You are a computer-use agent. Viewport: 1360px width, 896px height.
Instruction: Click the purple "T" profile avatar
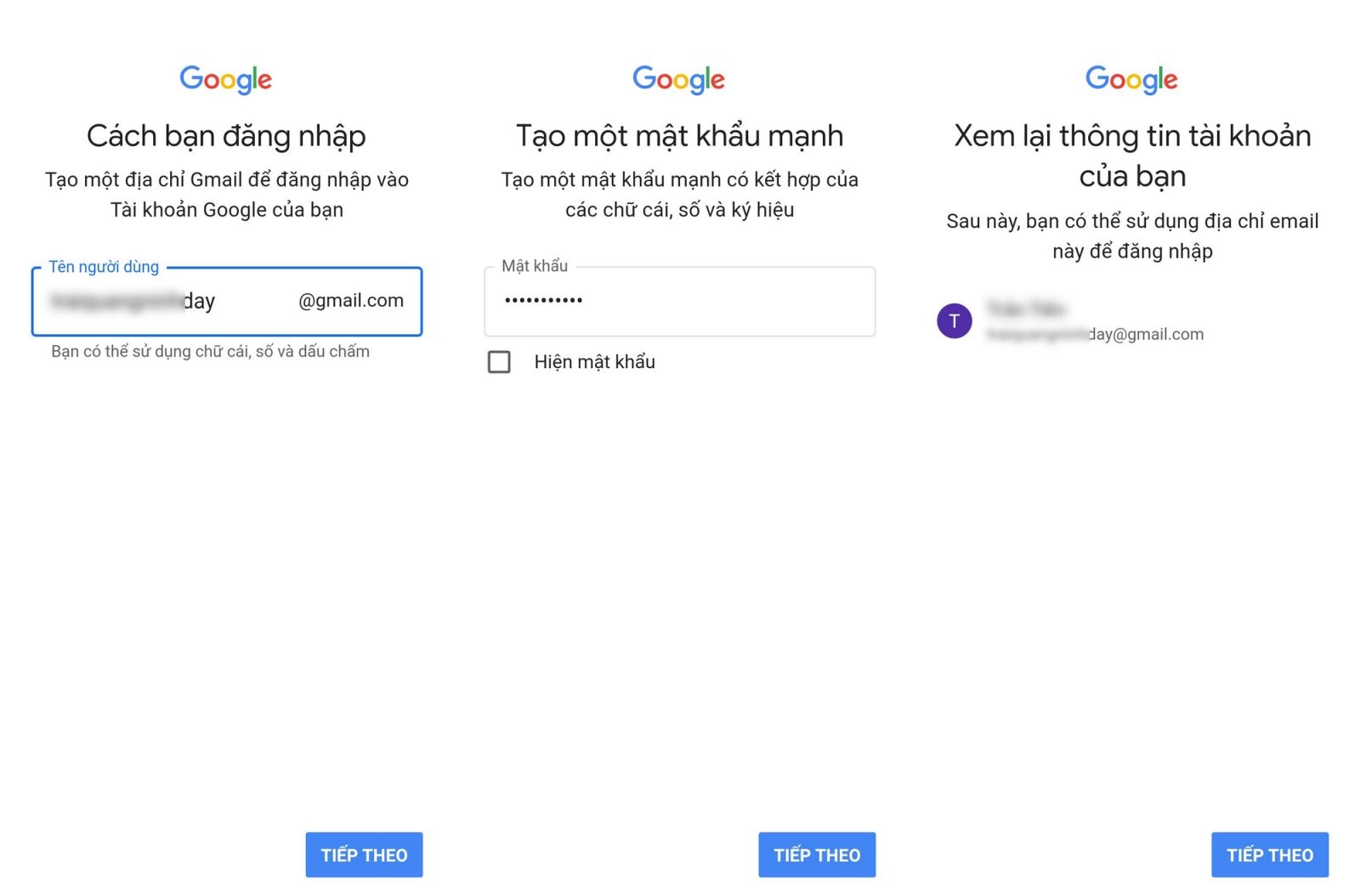(955, 322)
